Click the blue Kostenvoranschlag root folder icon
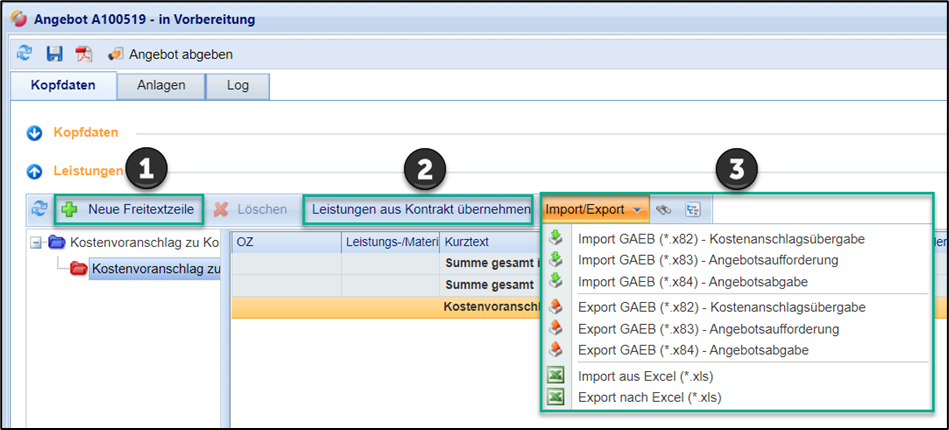Screen dimensions: 949x430 click(56, 242)
